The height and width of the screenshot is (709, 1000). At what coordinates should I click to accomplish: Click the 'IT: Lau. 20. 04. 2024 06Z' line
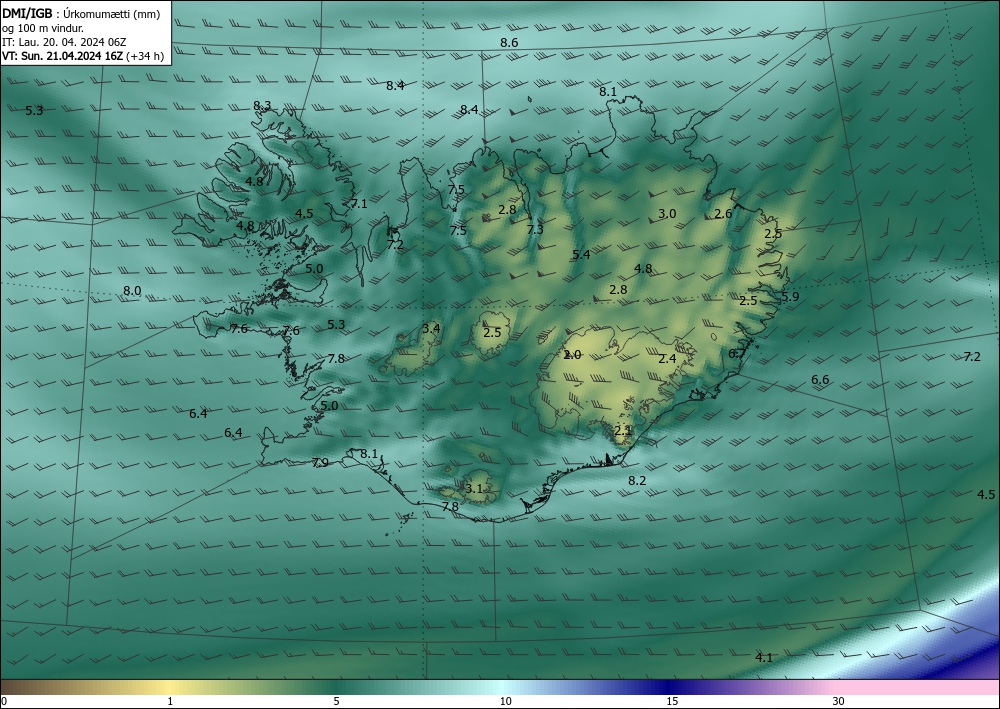click(64, 42)
